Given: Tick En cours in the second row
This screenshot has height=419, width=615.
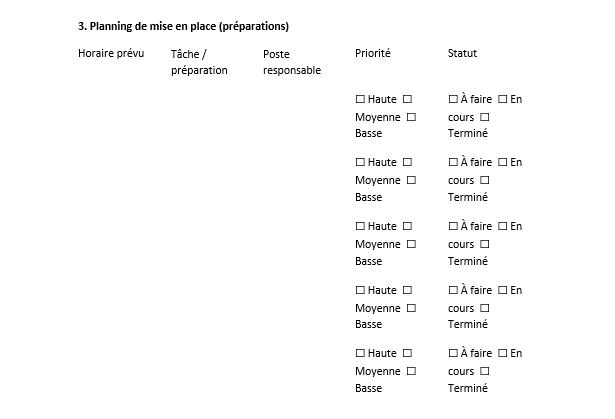Looking at the screenshot, I should pos(503,162).
